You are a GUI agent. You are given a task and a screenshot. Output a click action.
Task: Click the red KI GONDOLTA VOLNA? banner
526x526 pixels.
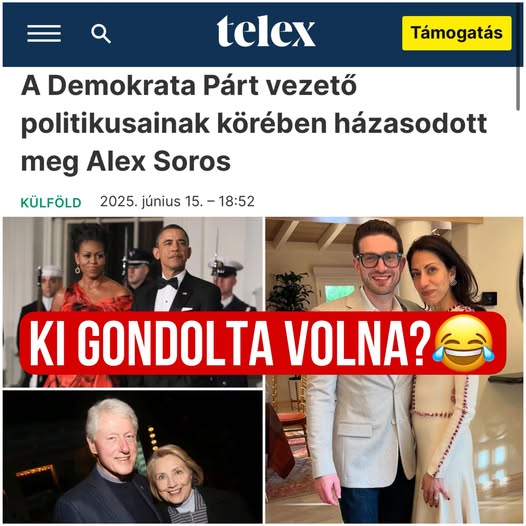pos(263,343)
